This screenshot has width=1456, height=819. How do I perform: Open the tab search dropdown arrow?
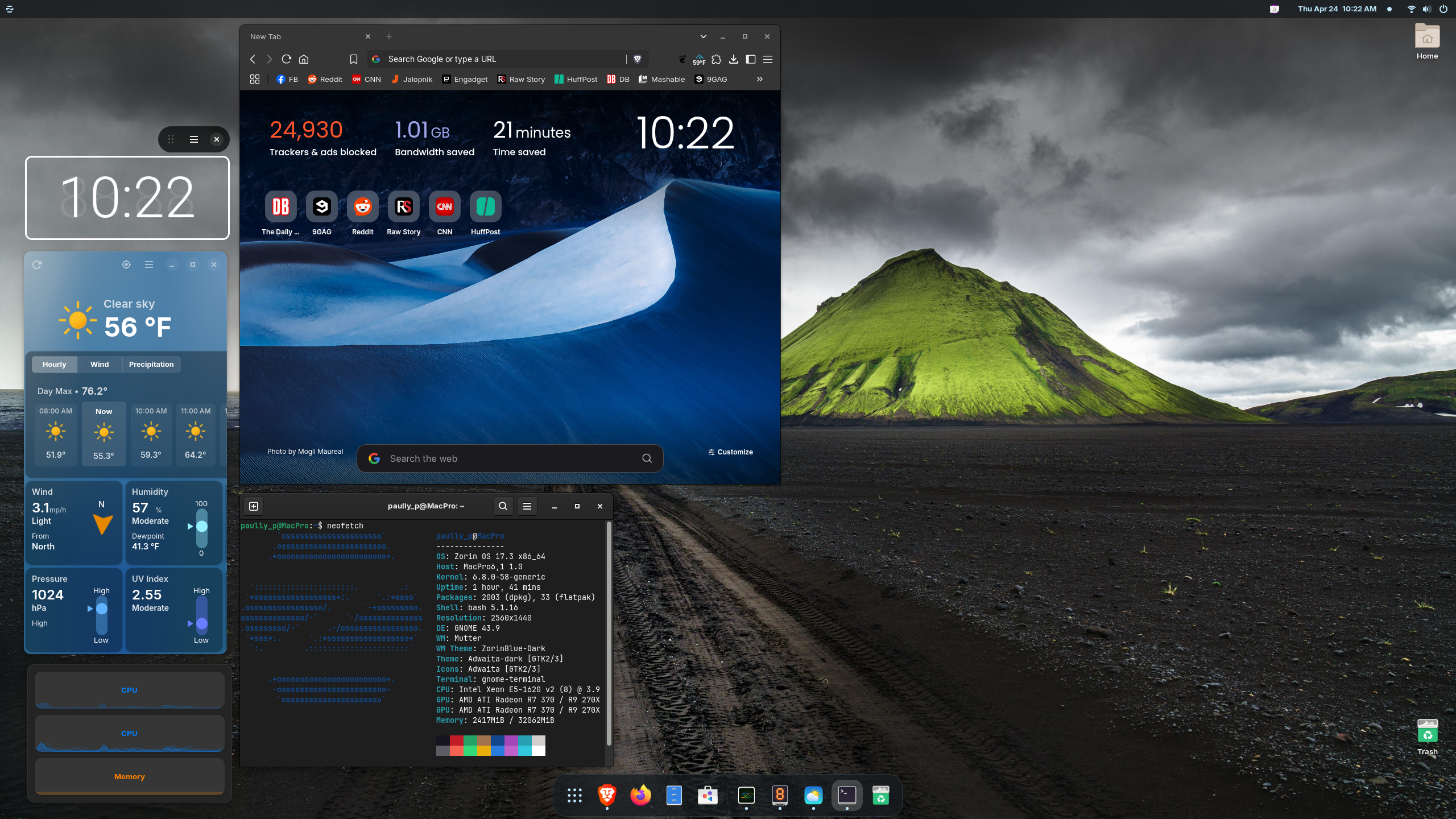pos(704,36)
